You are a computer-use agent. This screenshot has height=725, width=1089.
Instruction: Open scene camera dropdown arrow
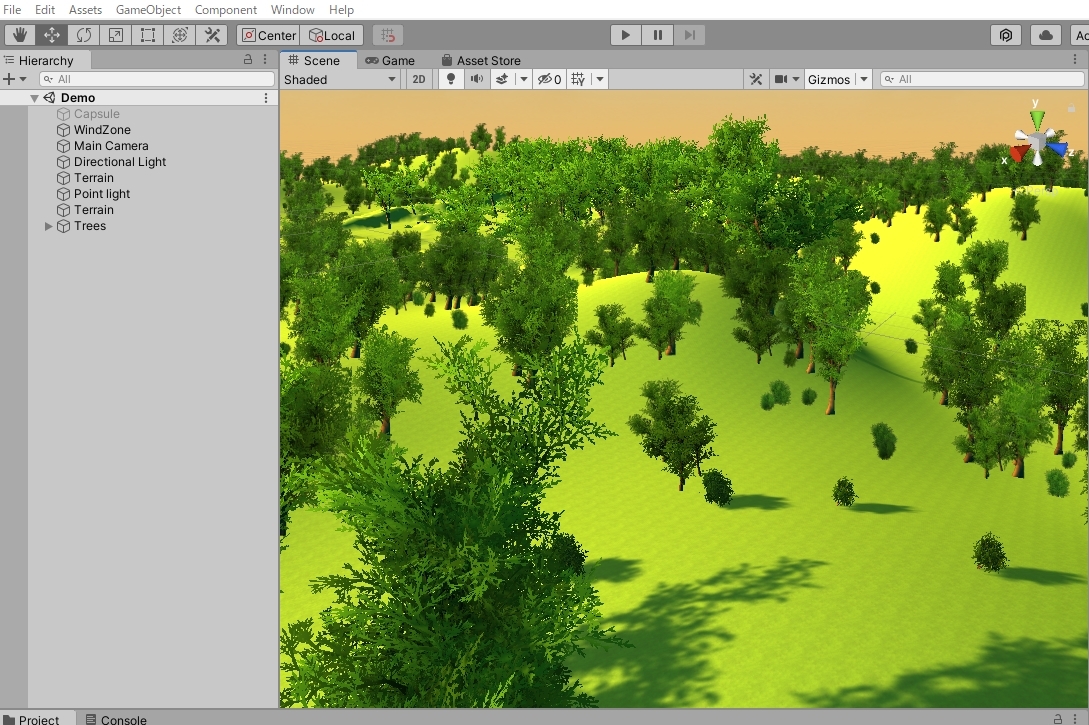(796, 79)
